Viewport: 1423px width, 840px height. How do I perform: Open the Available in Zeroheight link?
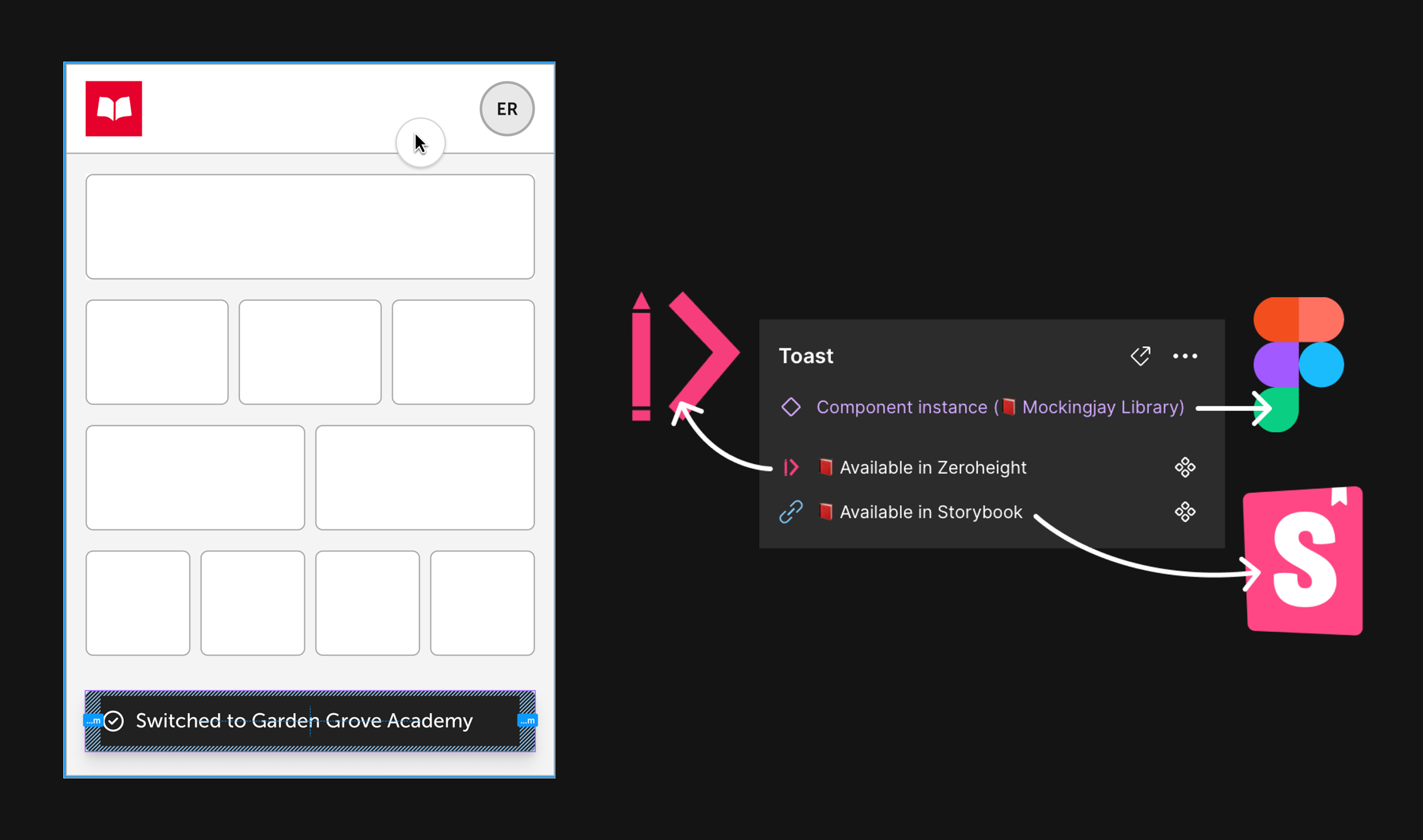(x=932, y=468)
